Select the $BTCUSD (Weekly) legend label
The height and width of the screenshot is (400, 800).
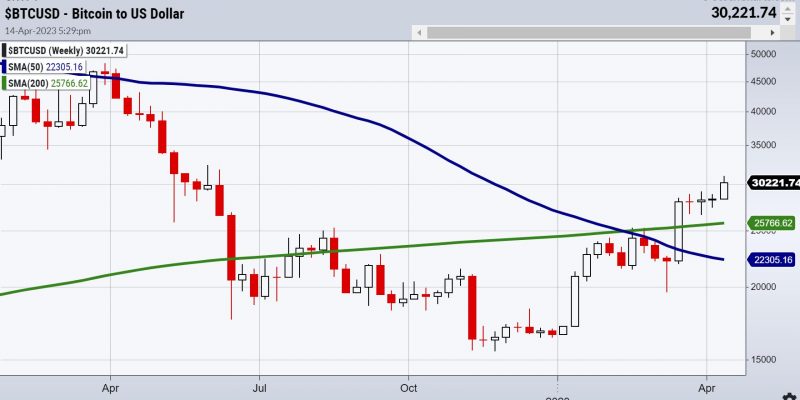pyautogui.click(x=67, y=51)
